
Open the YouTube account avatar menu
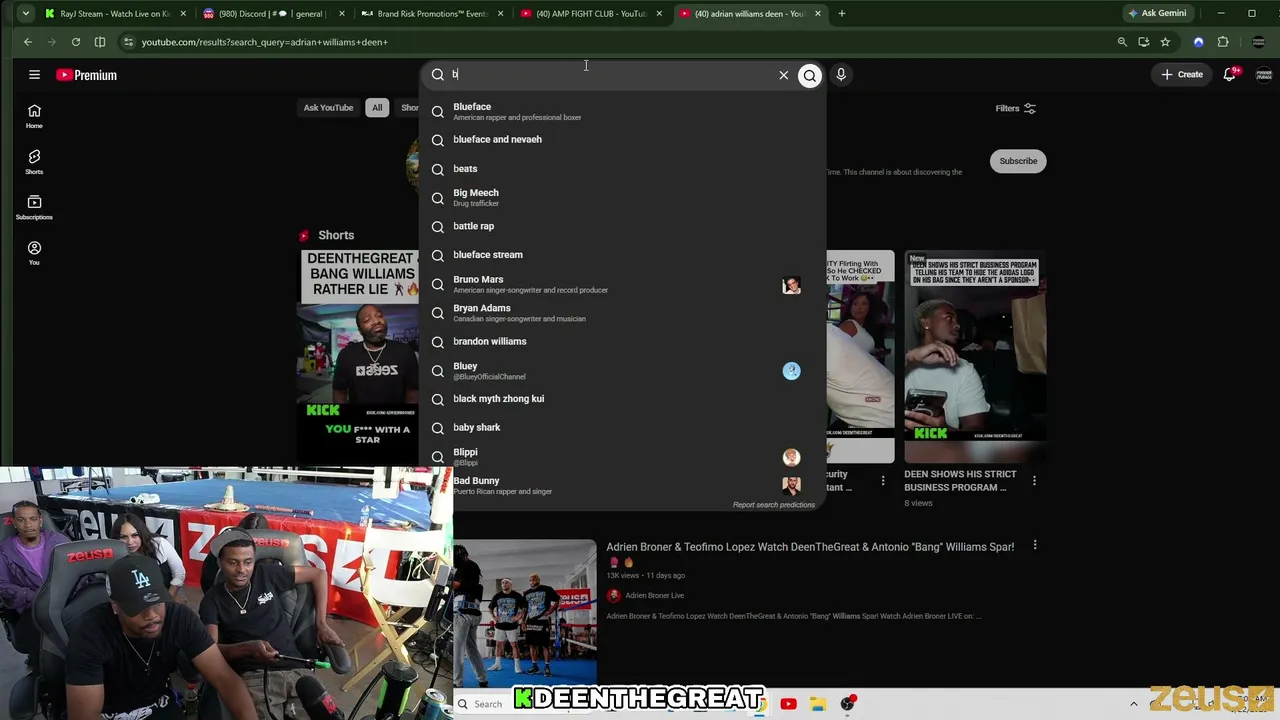pos(1264,75)
